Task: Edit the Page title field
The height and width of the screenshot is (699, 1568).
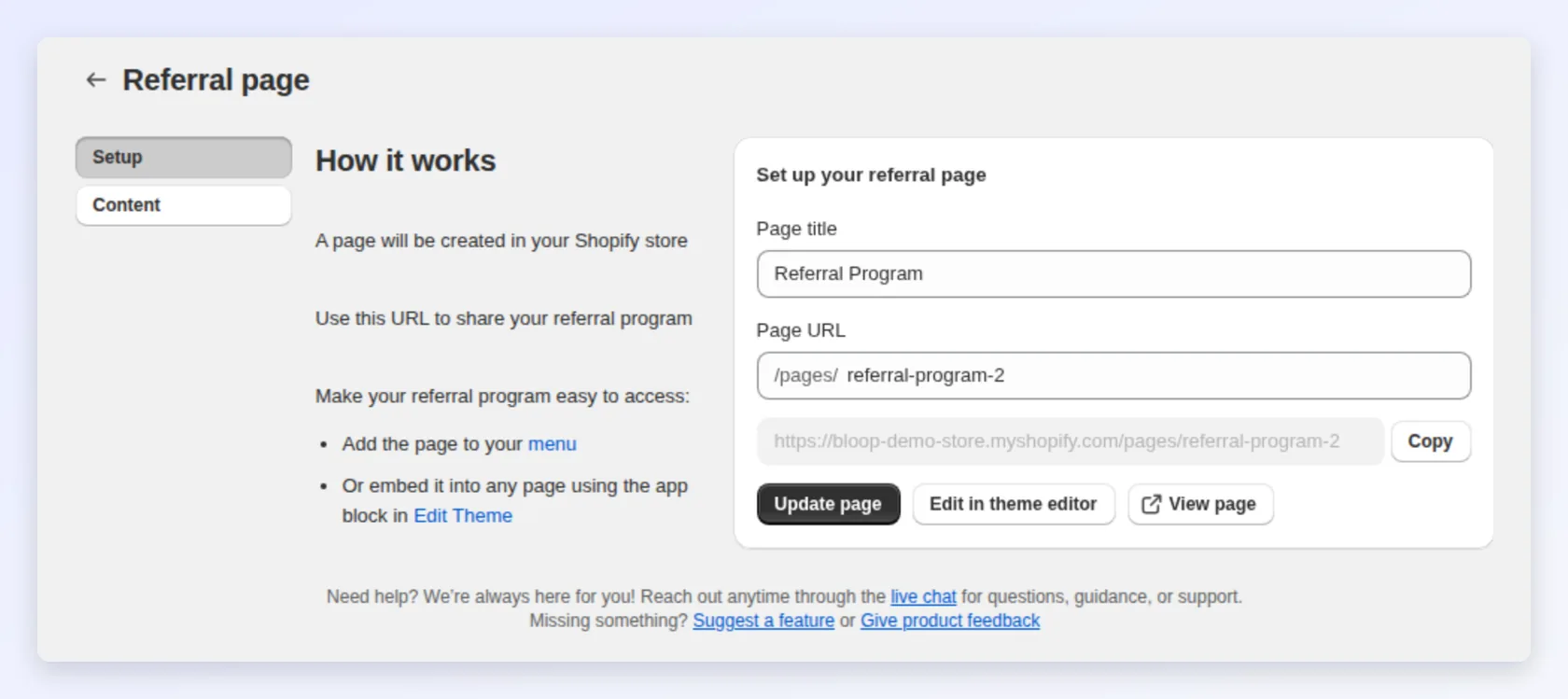Action: point(1113,273)
